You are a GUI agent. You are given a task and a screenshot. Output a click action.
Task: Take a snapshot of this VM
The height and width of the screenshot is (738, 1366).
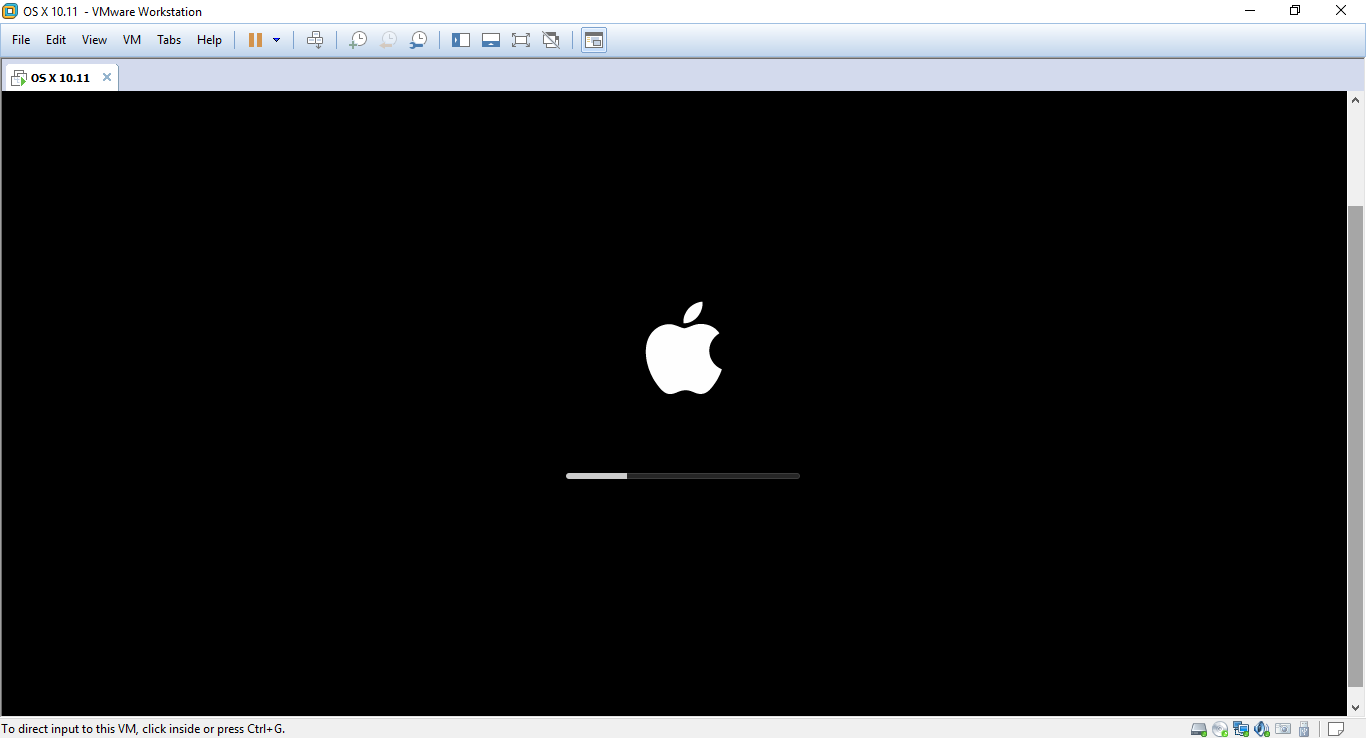(357, 40)
